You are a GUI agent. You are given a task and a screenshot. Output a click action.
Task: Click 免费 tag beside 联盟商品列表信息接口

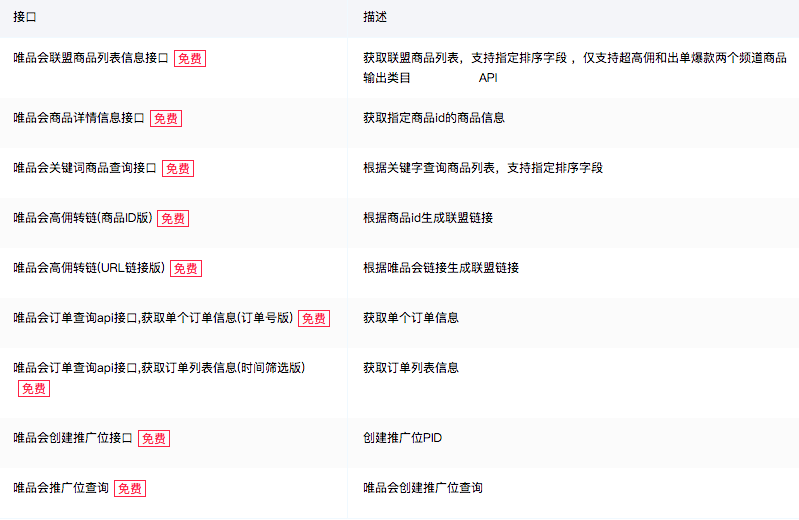tap(190, 59)
